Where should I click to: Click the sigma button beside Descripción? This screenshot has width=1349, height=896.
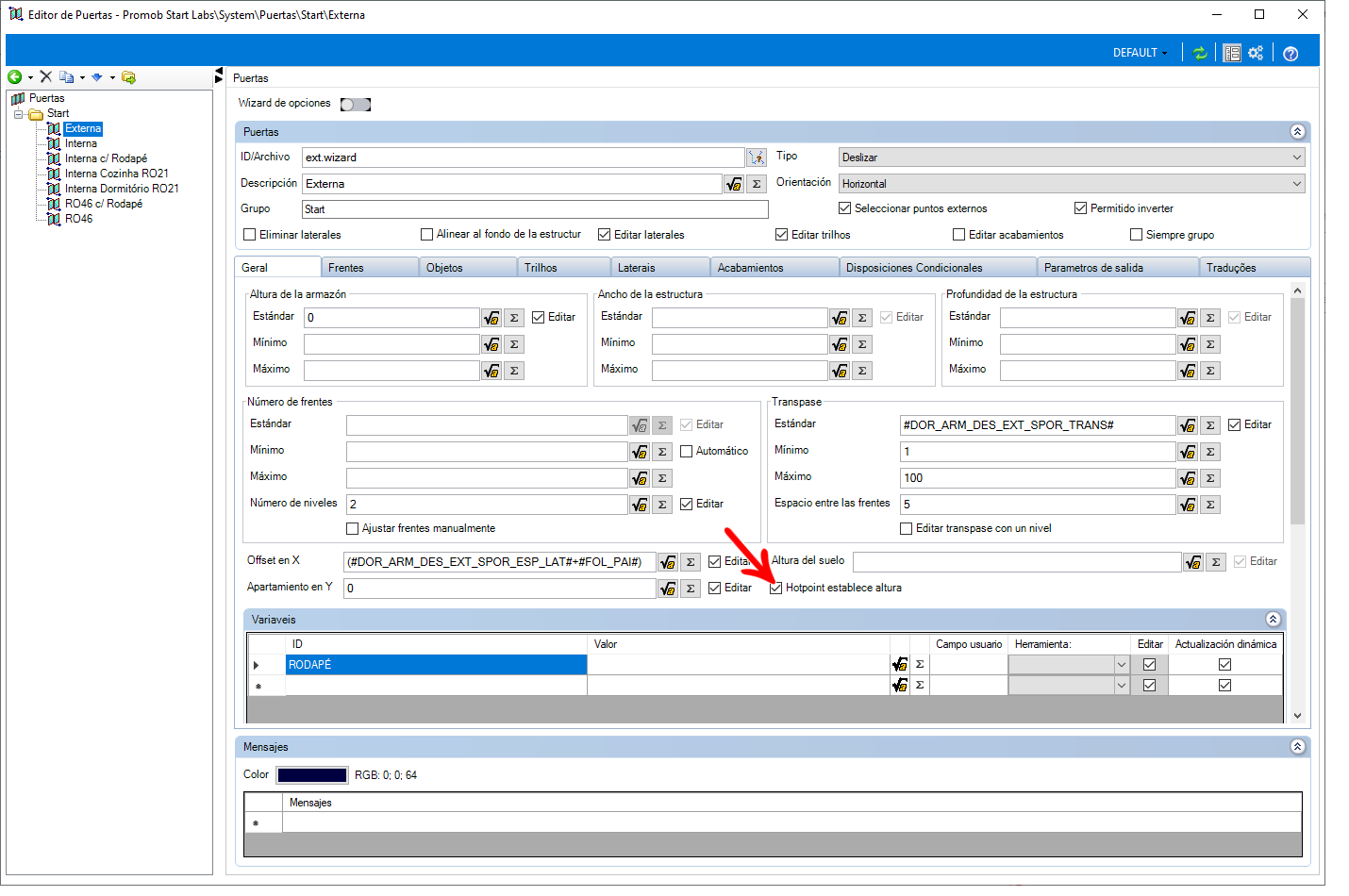click(757, 184)
